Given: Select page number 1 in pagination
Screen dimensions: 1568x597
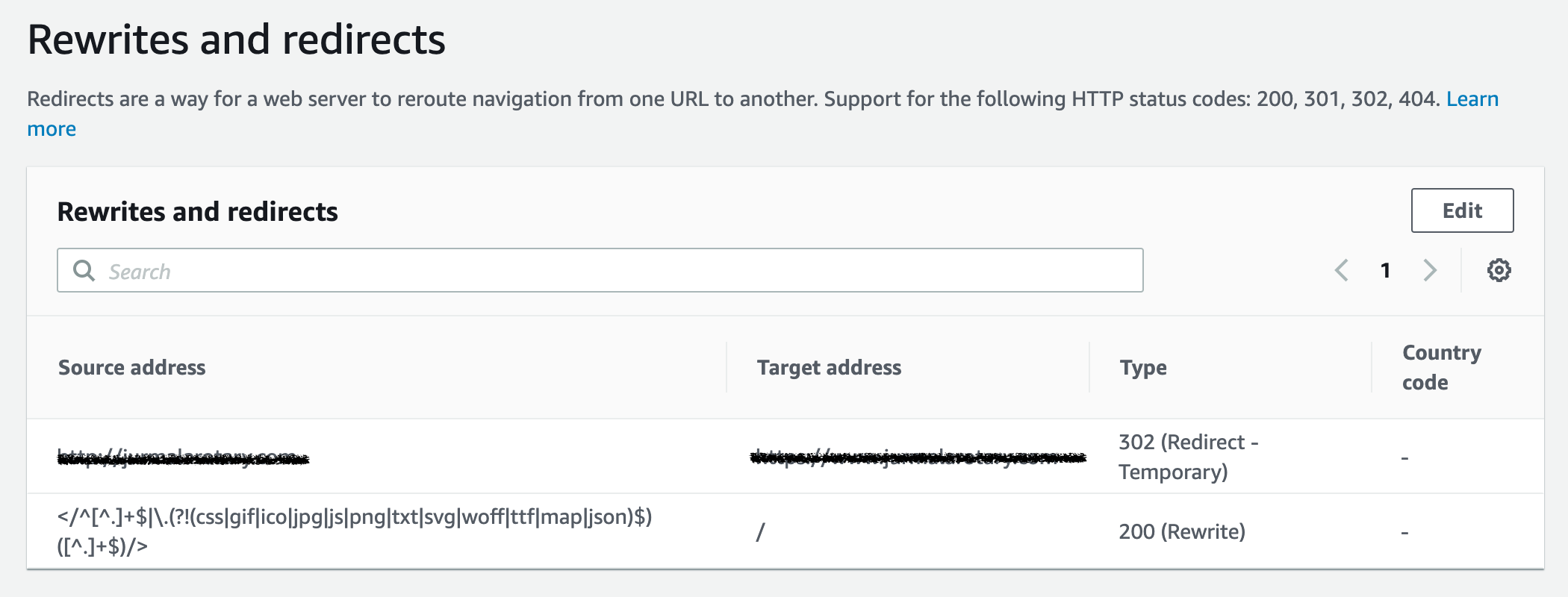Looking at the screenshot, I should point(1385,270).
